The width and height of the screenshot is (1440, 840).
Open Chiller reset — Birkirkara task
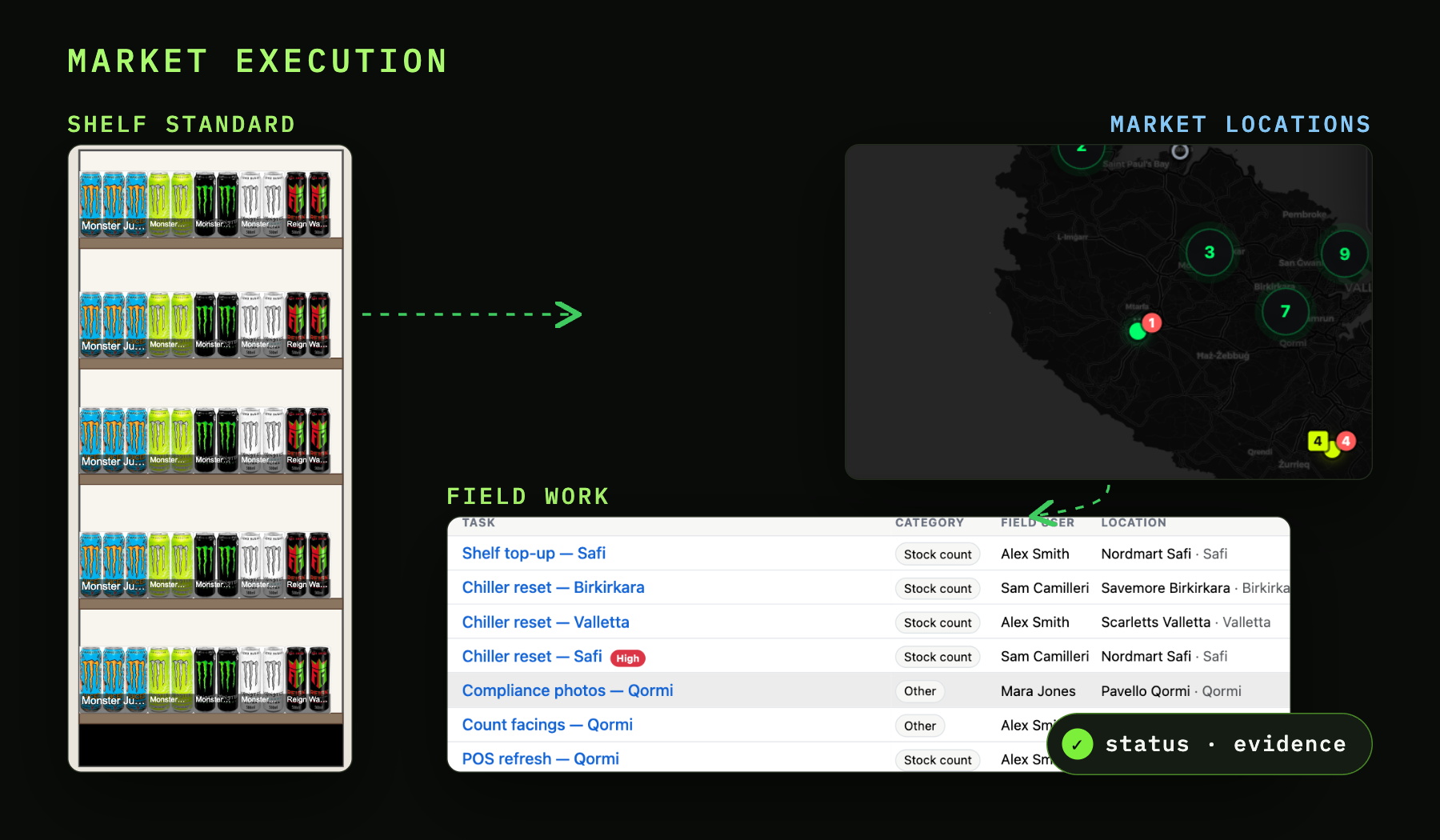click(x=553, y=587)
